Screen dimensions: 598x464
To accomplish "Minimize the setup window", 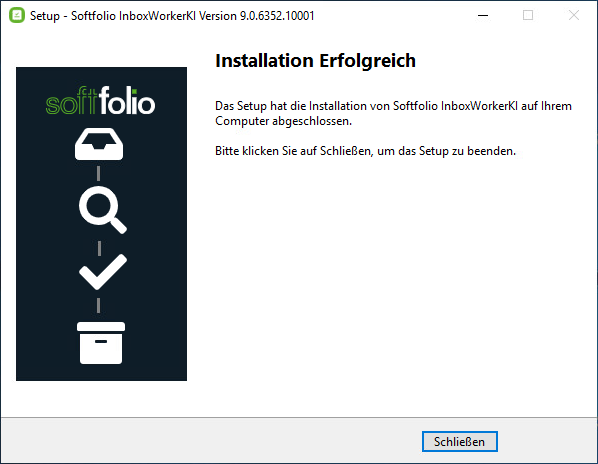I will (x=483, y=15).
